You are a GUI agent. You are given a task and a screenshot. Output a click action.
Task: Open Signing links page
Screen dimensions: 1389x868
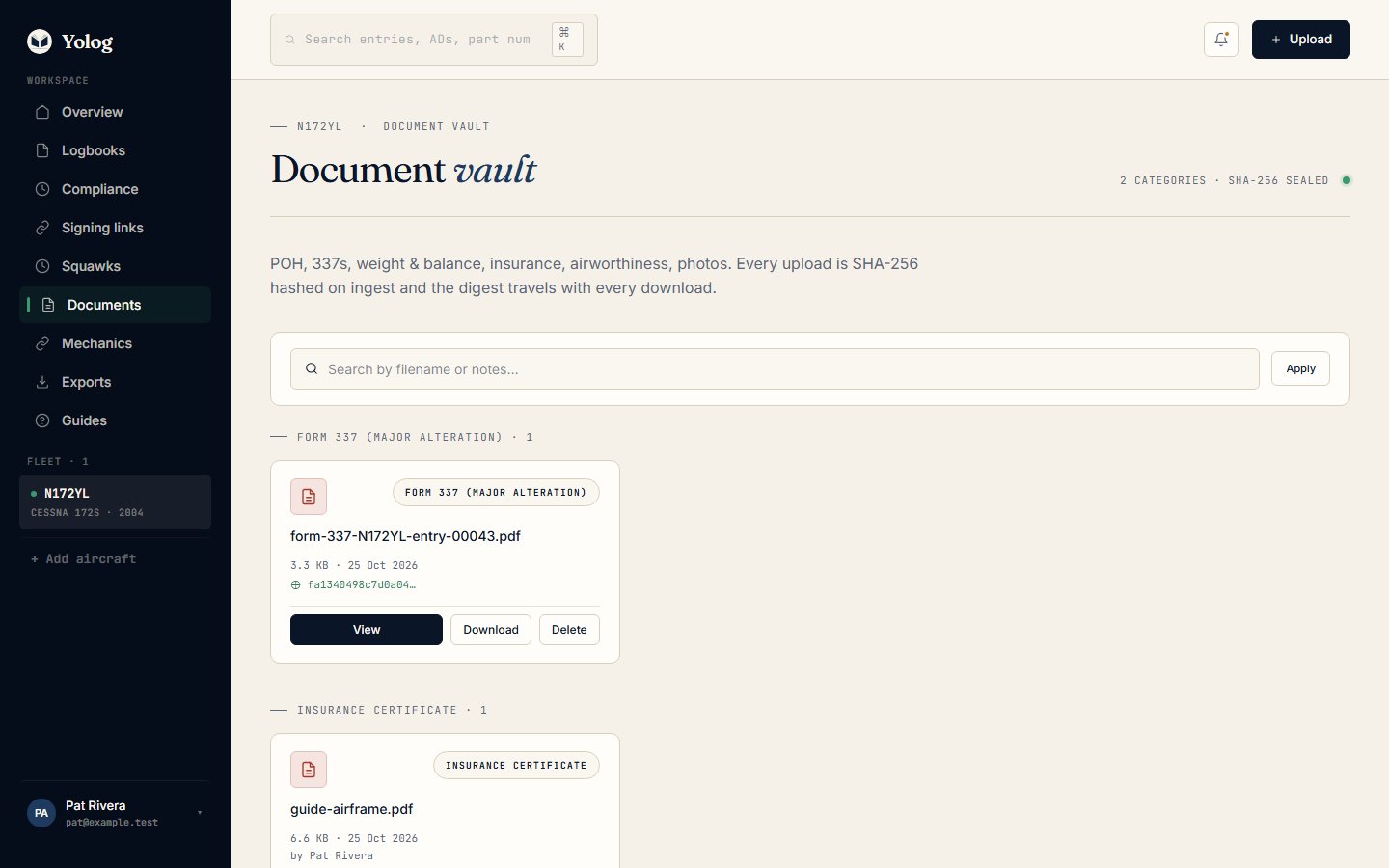(115, 228)
